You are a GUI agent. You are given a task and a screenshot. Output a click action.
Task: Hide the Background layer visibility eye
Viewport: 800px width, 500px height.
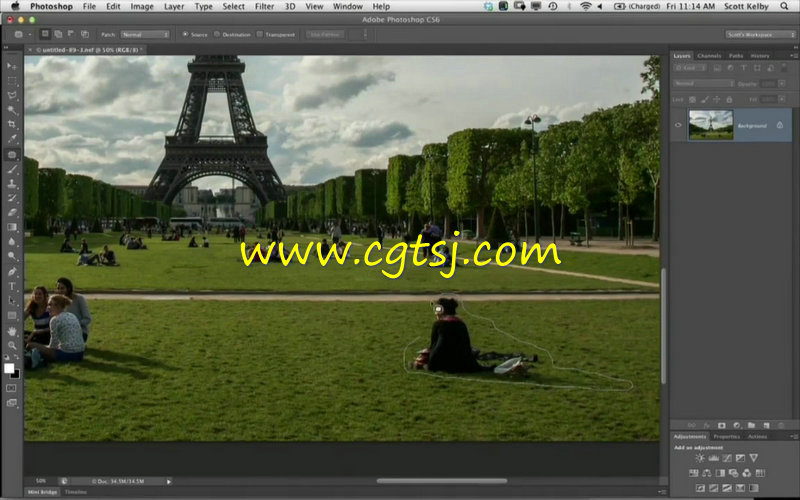pos(678,125)
